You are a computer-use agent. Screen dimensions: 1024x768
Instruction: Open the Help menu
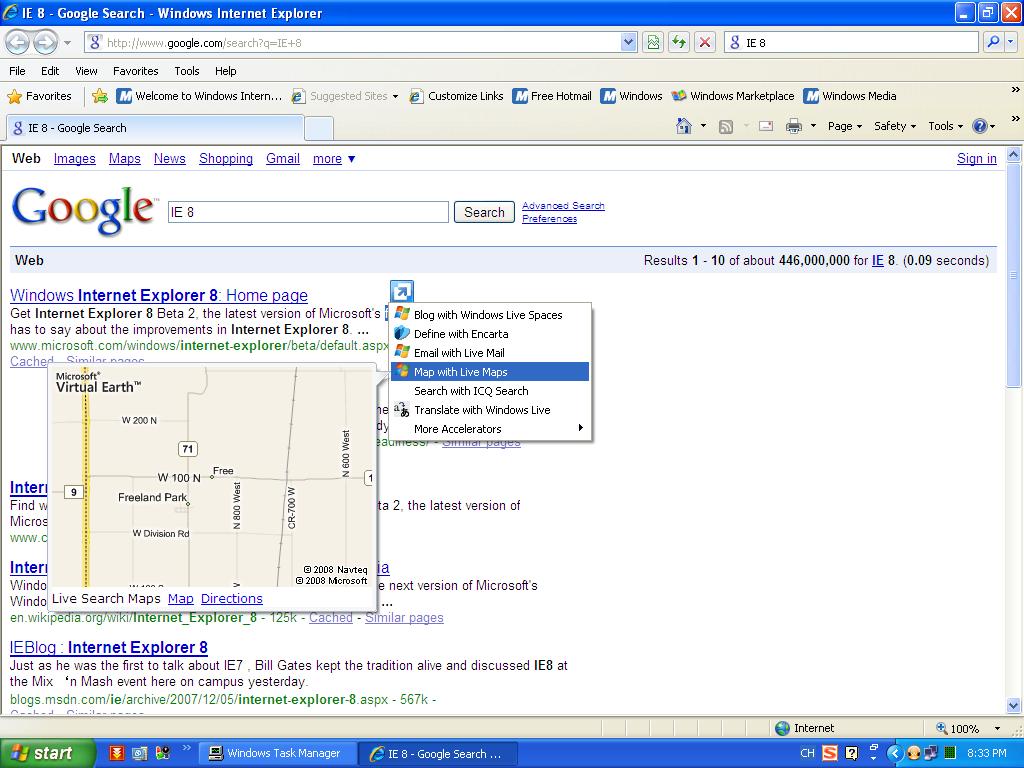(x=225, y=71)
